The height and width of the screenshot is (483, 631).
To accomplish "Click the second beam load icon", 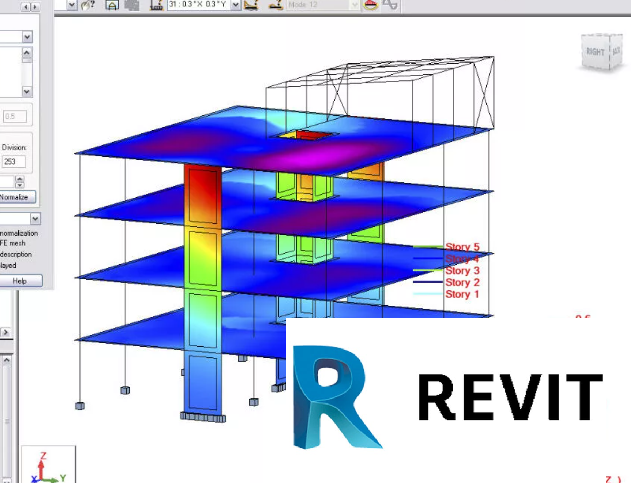I will coord(276,5).
